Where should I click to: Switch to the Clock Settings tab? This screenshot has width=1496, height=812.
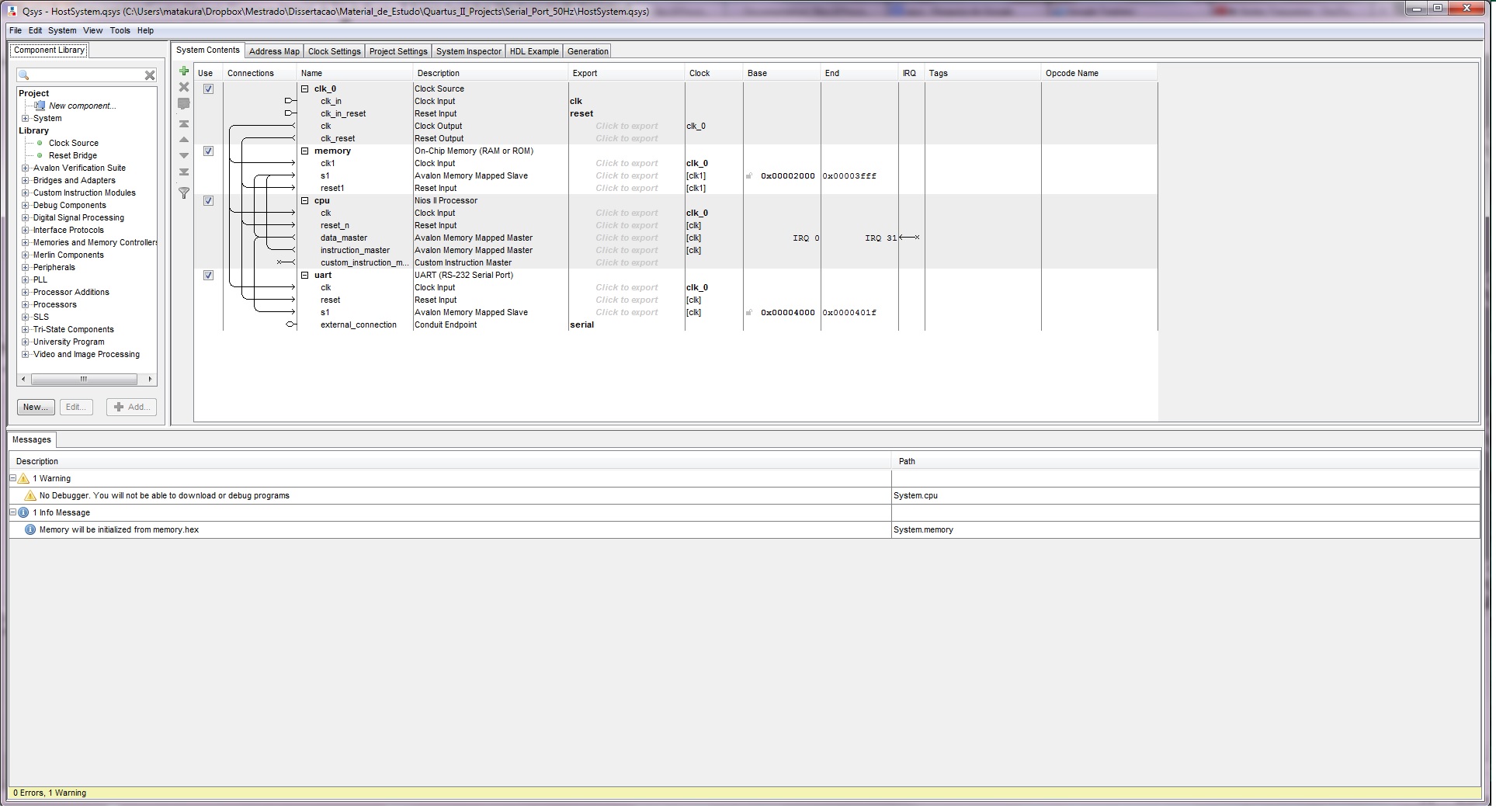click(x=335, y=51)
